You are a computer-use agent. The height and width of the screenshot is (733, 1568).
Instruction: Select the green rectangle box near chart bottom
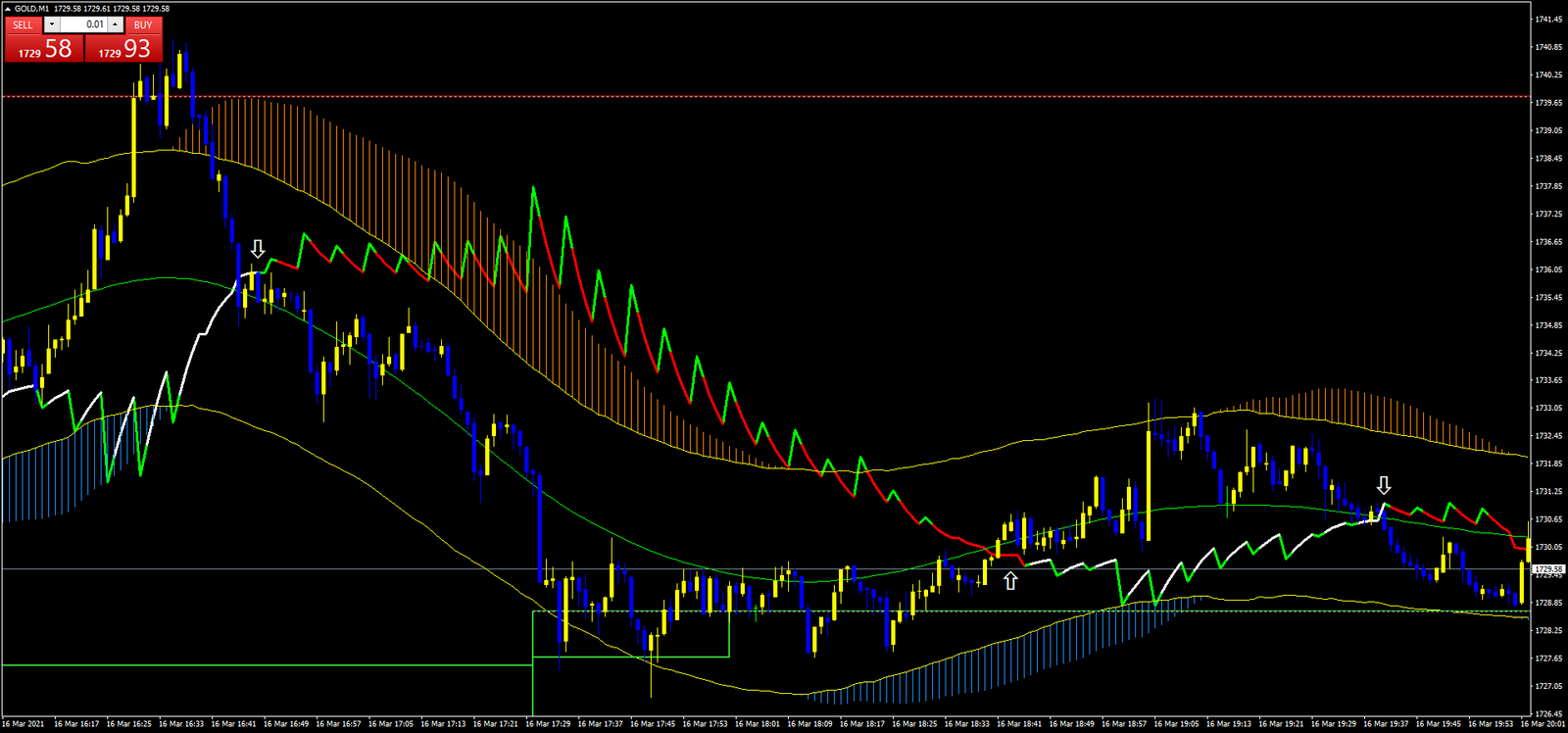630,656
